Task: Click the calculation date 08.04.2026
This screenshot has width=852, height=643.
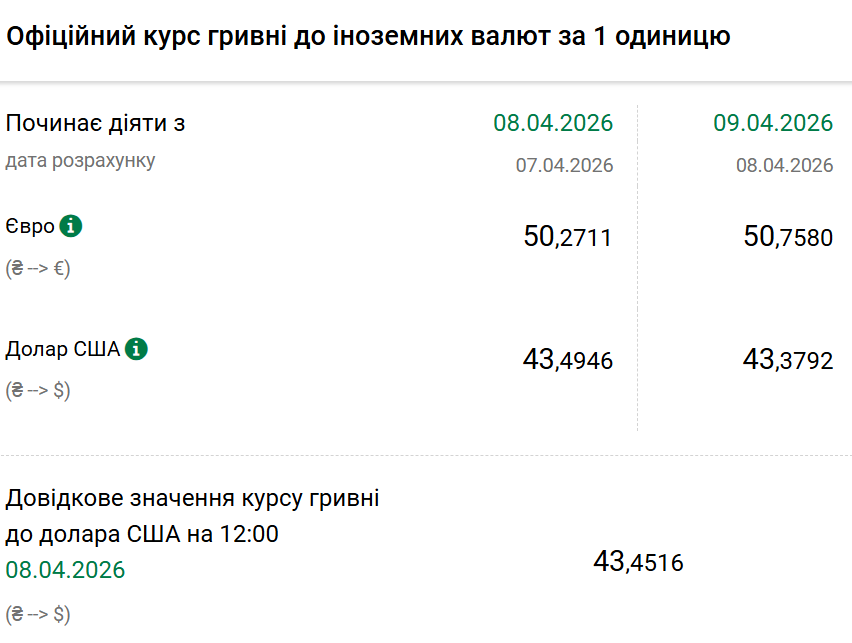Action: [x=785, y=165]
